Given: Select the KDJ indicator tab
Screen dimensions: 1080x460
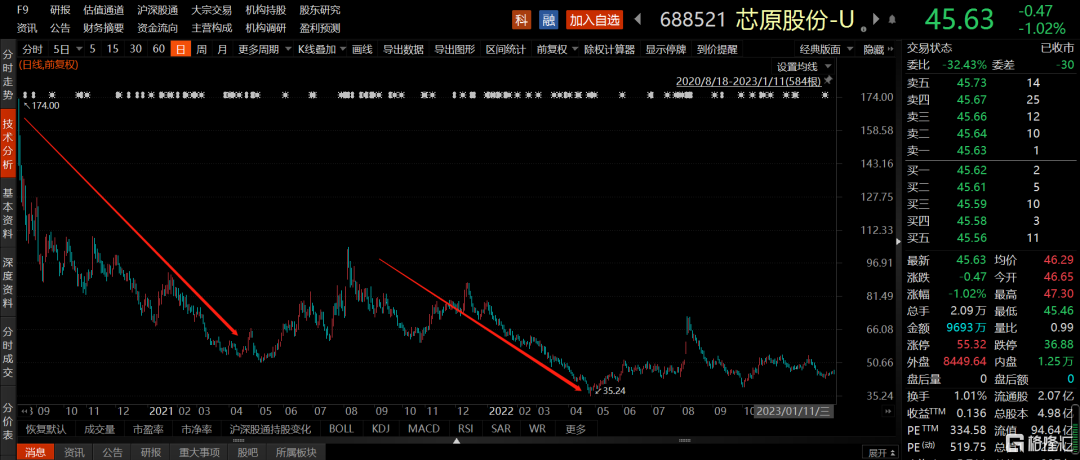Looking at the screenshot, I should click(x=380, y=429).
